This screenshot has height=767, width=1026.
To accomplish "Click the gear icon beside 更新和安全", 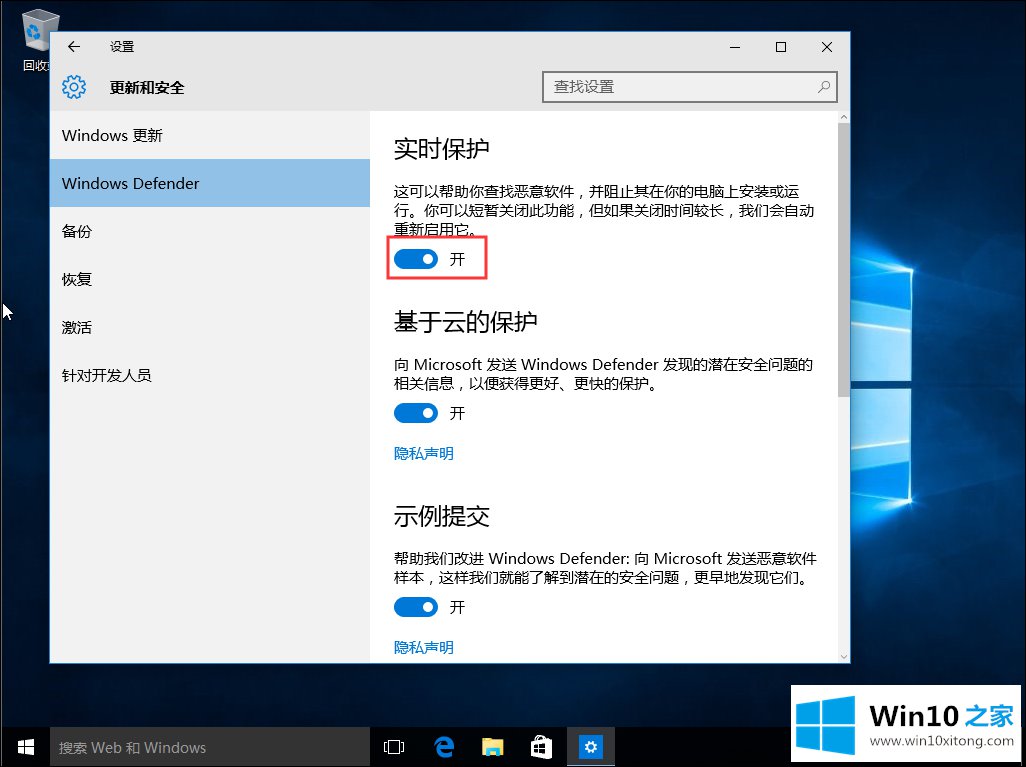I will point(74,86).
